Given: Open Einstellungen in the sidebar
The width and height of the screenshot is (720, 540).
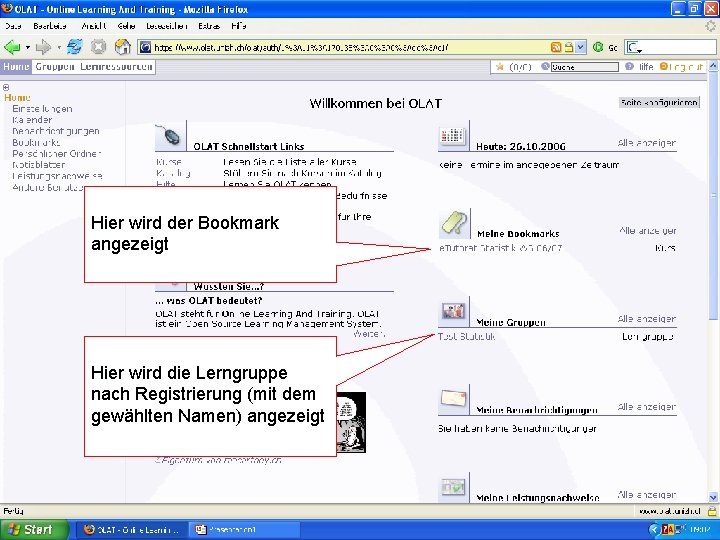Looking at the screenshot, I should click(x=42, y=109).
